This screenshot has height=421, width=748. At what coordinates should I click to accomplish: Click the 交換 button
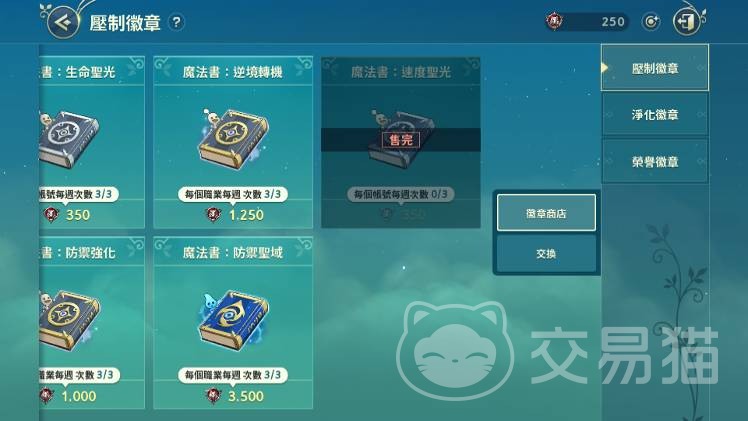pos(546,254)
